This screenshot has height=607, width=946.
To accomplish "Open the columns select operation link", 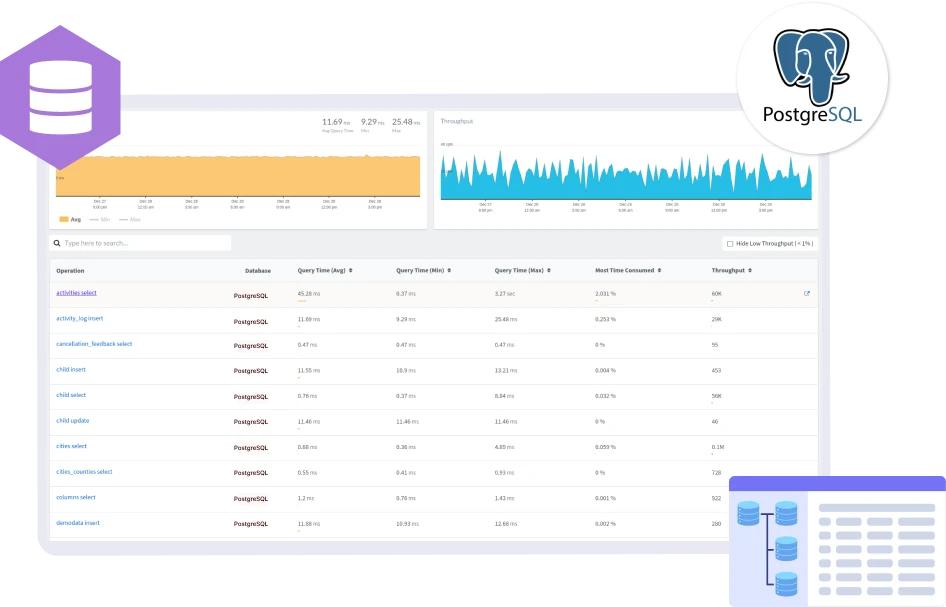I will click(76, 497).
